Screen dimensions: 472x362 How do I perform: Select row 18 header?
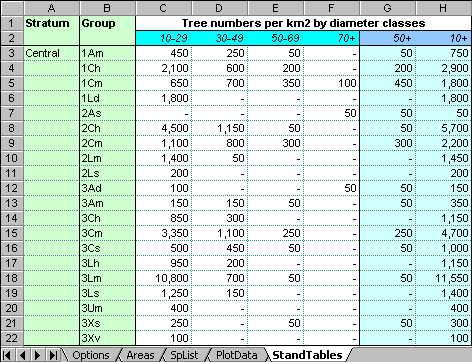pyautogui.click(x=12, y=278)
